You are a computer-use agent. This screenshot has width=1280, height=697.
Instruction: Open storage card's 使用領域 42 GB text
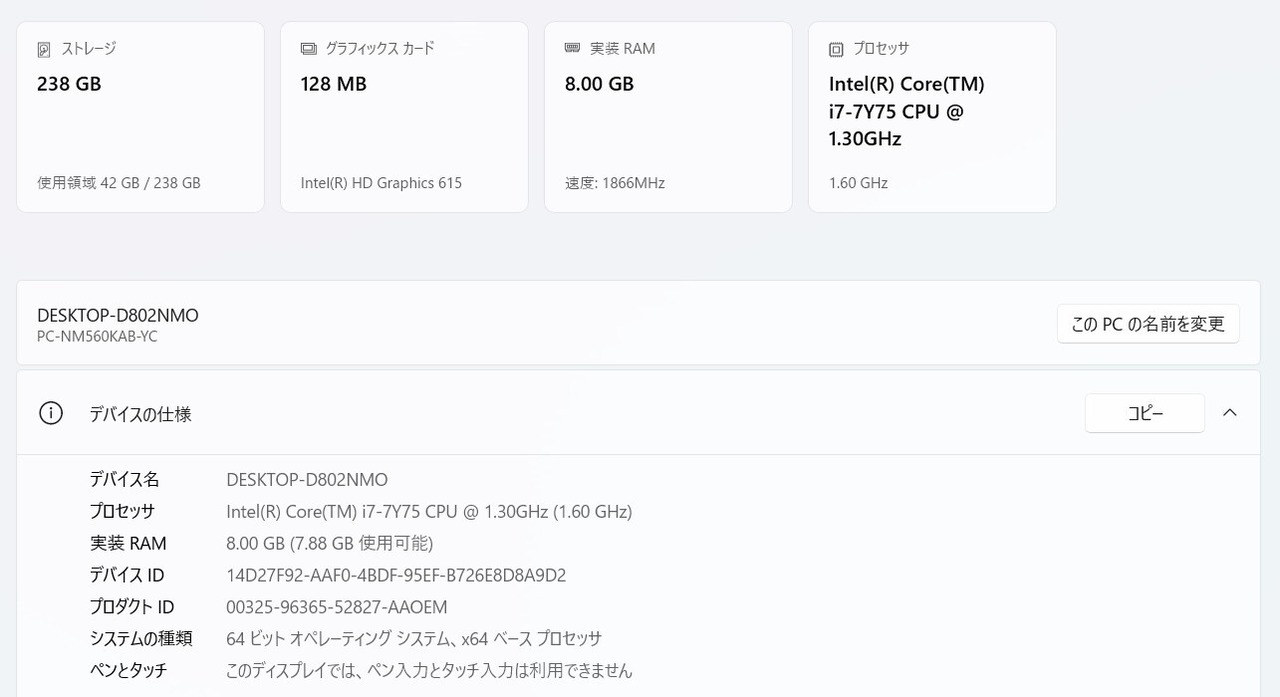[118, 183]
